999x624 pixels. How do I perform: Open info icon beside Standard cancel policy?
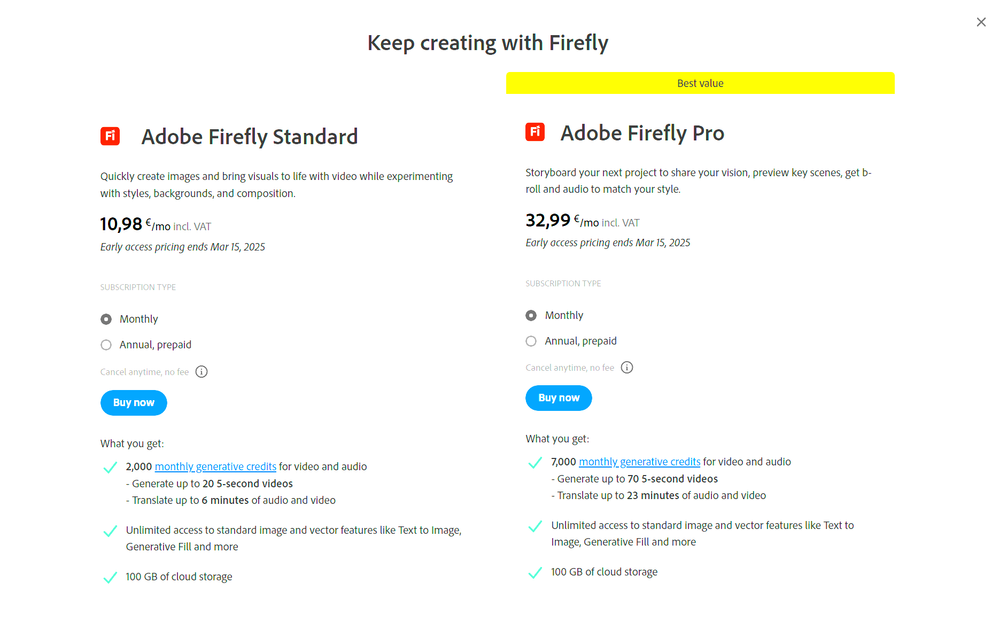click(x=201, y=372)
